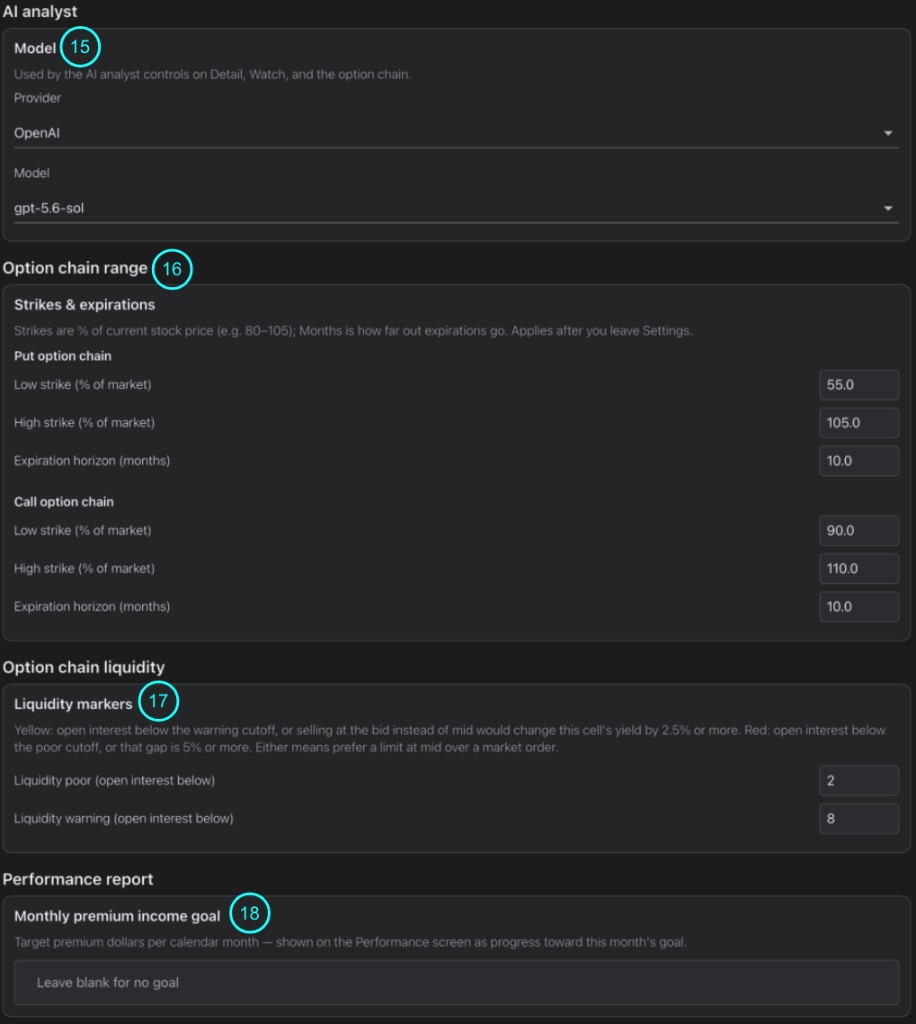Image resolution: width=916 pixels, height=1024 pixels.
Task: Open the Model dropdown showing gpt-5.6-sol
Action: coord(456,208)
